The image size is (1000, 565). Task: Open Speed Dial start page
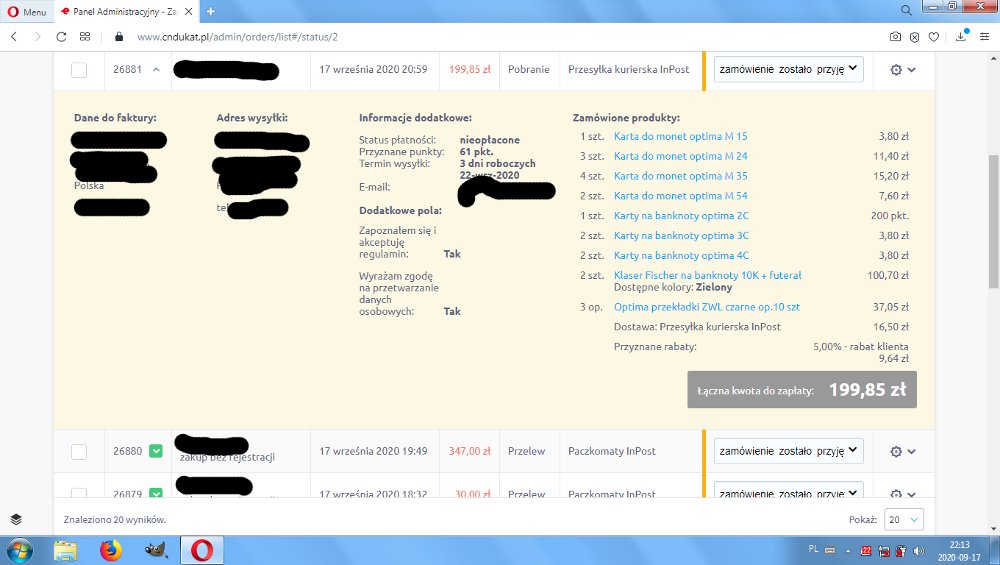click(85, 37)
